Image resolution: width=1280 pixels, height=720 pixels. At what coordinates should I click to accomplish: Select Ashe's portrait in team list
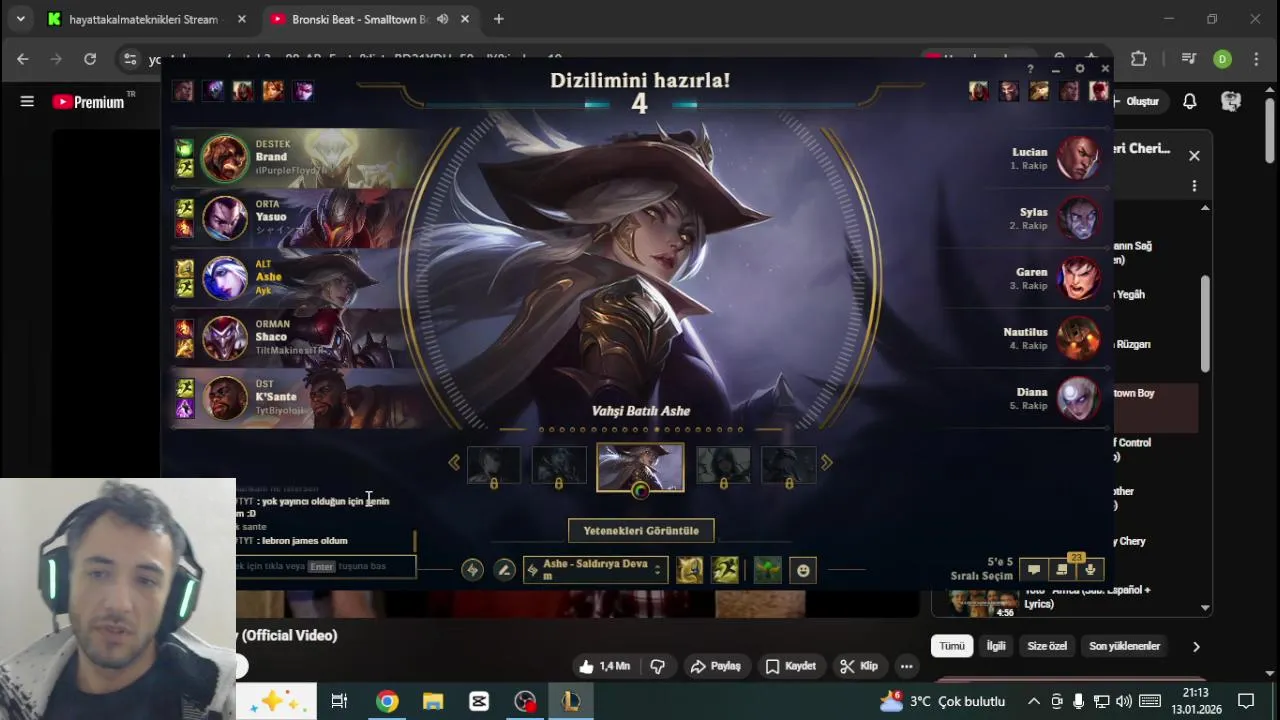click(x=225, y=278)
